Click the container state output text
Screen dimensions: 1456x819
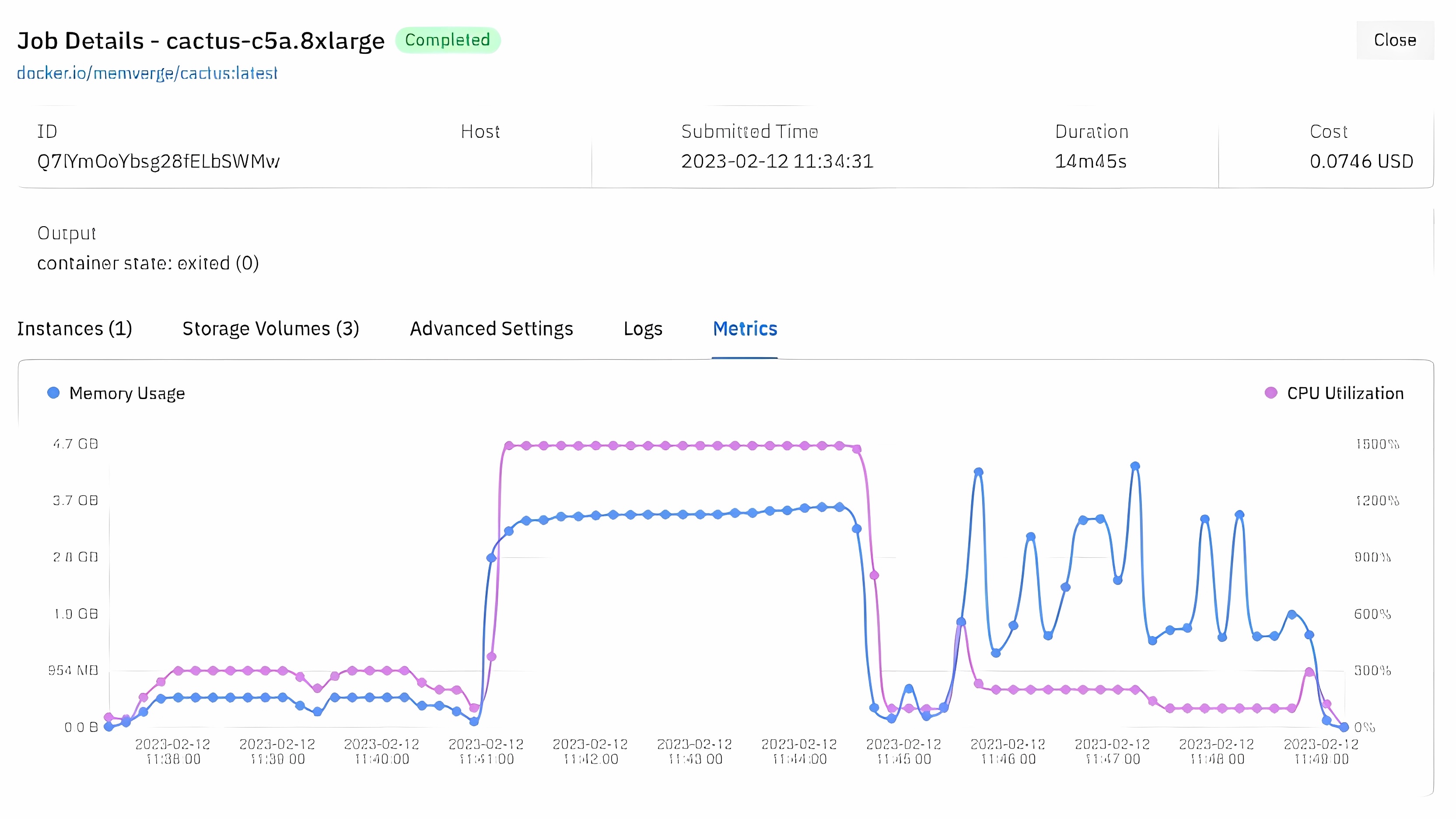coord(147,263)
